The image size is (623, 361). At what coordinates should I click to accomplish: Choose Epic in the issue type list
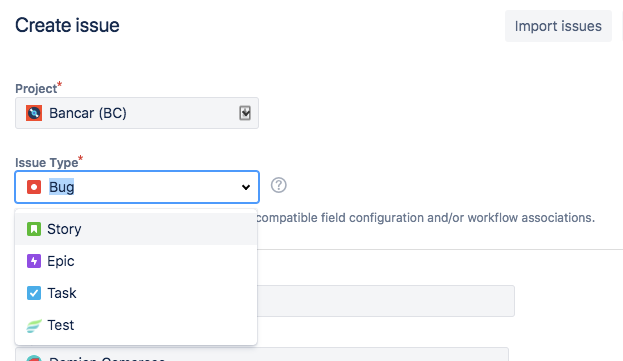[x=136, y=261]
